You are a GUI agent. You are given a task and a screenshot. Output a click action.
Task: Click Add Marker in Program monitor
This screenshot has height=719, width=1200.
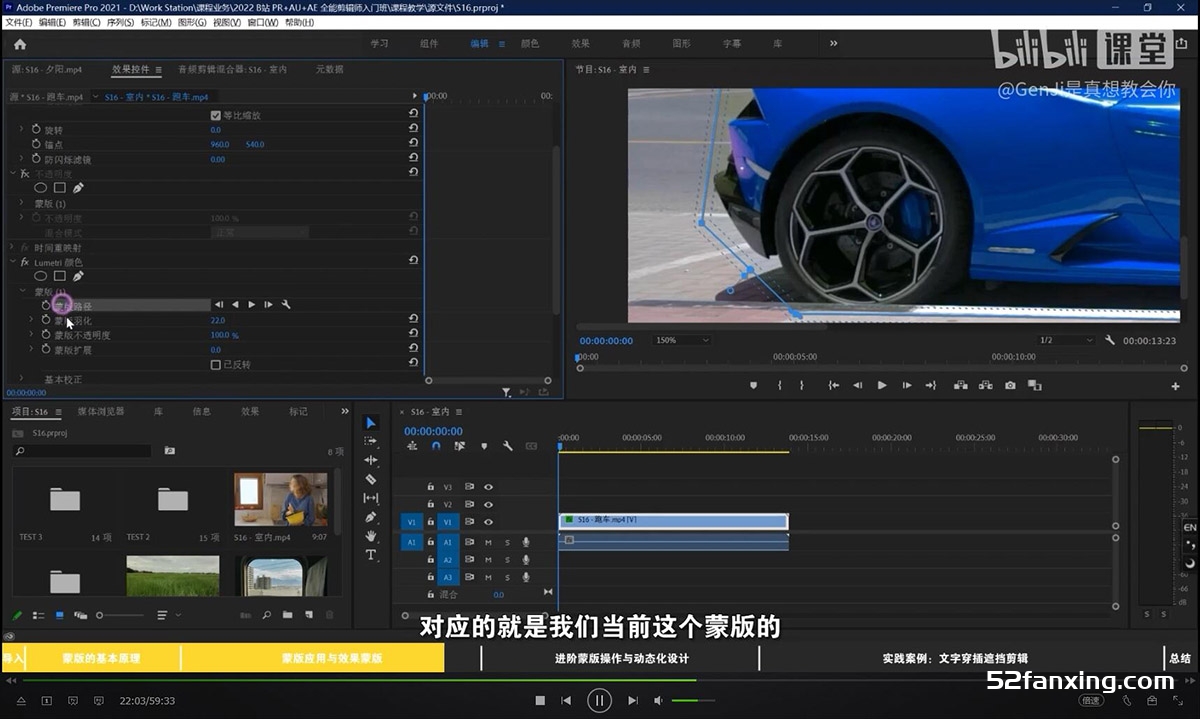coord(753,385)
